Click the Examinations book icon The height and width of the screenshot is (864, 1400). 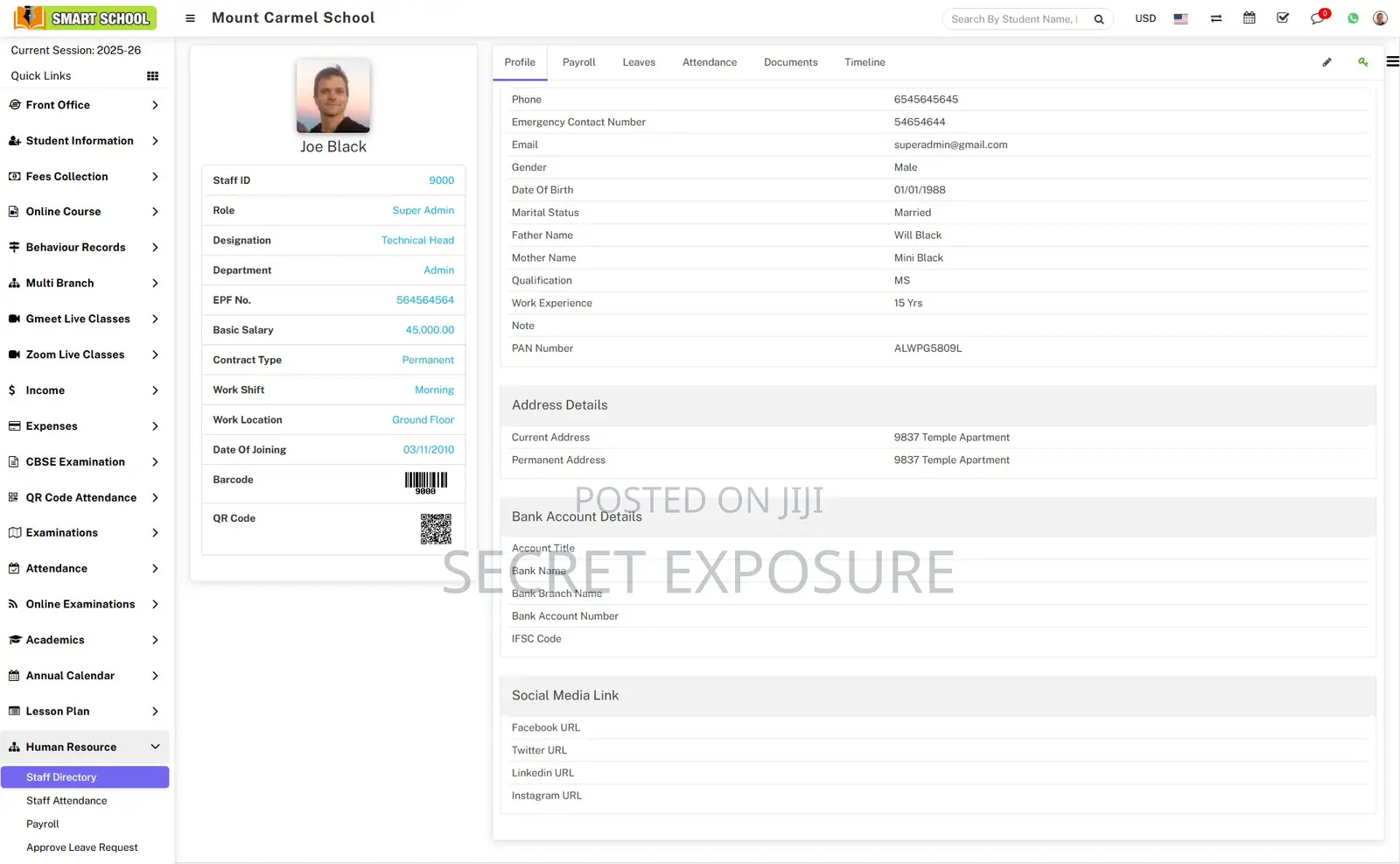(x=14, y=533)
